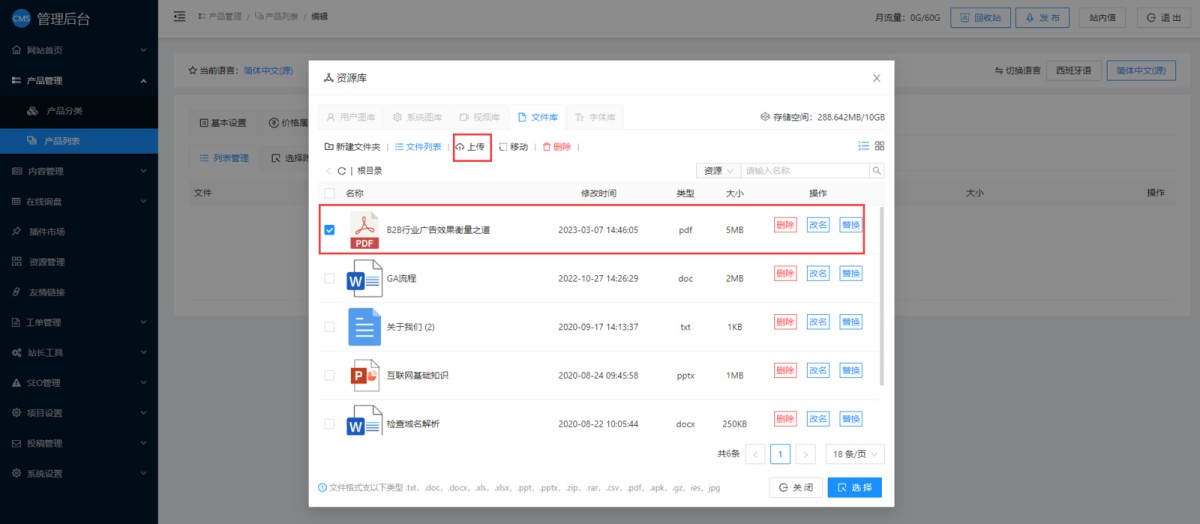Click the PDF file icon of B2B行业广告效果衡量之道
The height and width of the screenshot is (524, 1200).
click(x=365, y=229)
